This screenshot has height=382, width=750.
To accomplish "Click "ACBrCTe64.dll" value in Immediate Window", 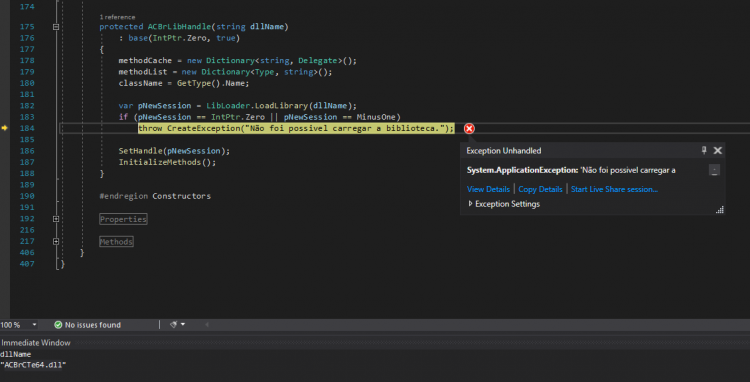I will (x=33, y=365).
